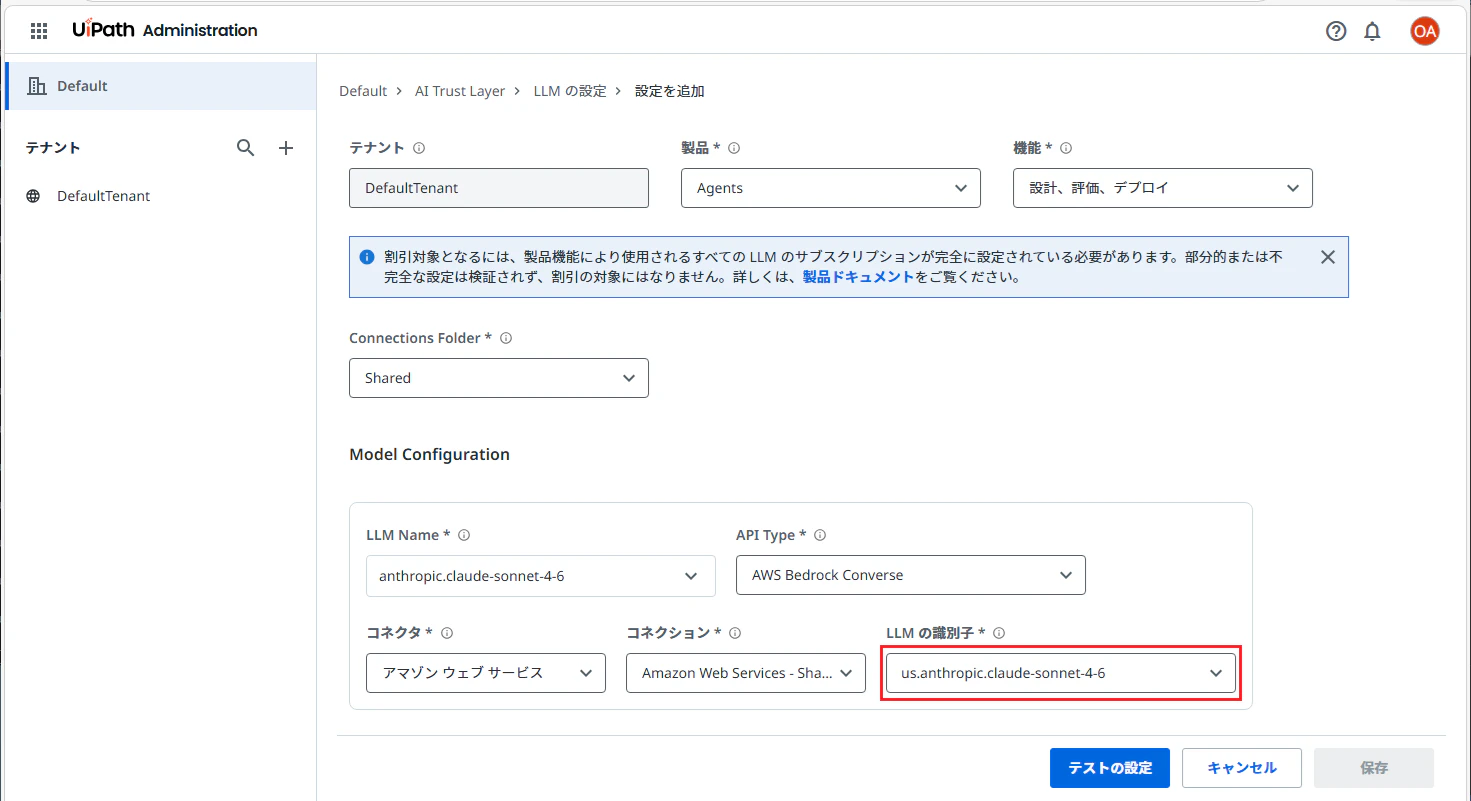The width and height of the screenshot is (1471, 801).
Task: Open the app launcher grid icon
Action: 39,31
